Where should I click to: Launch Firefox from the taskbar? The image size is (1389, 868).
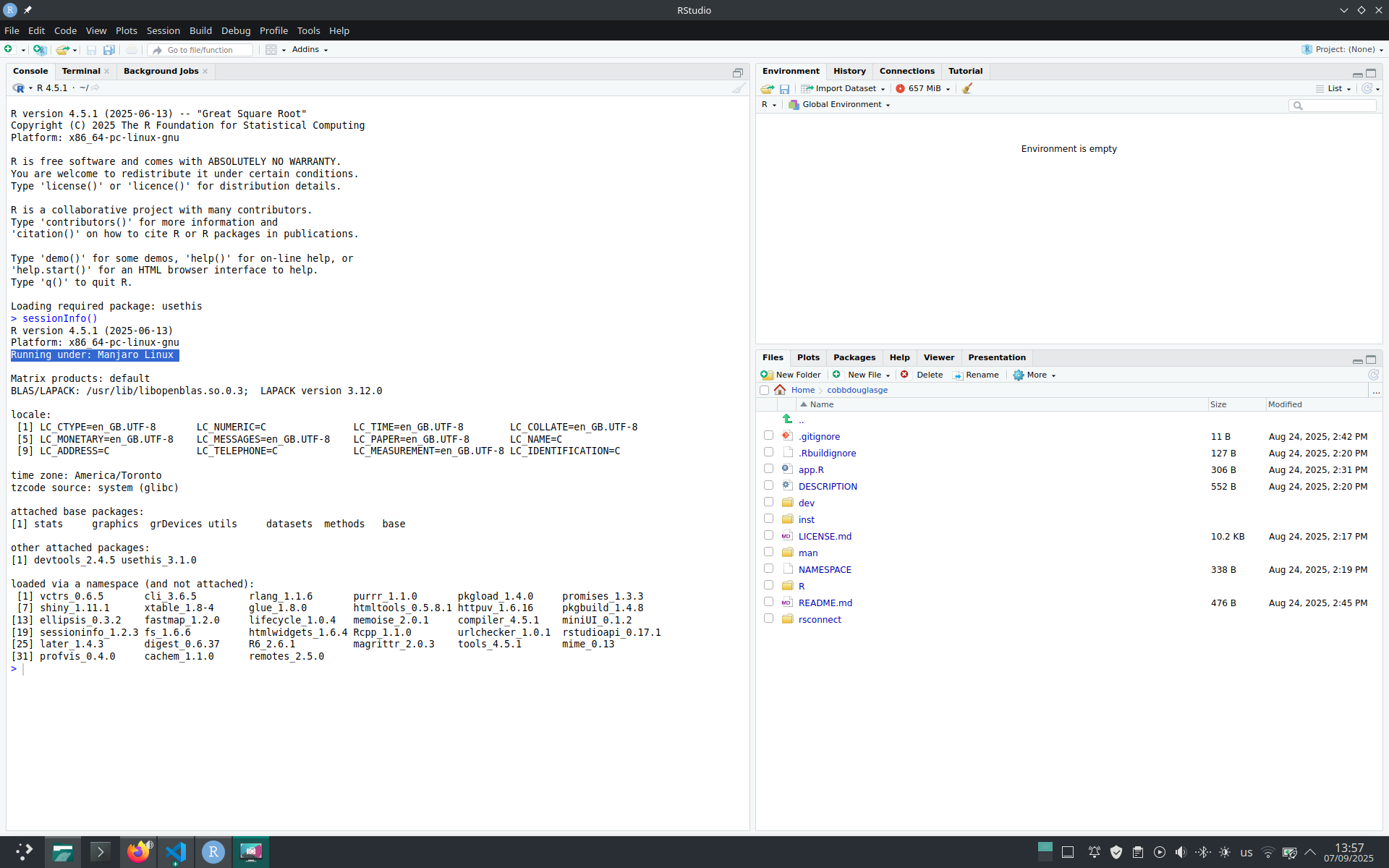pyautogui.click(x=138, y=852)
